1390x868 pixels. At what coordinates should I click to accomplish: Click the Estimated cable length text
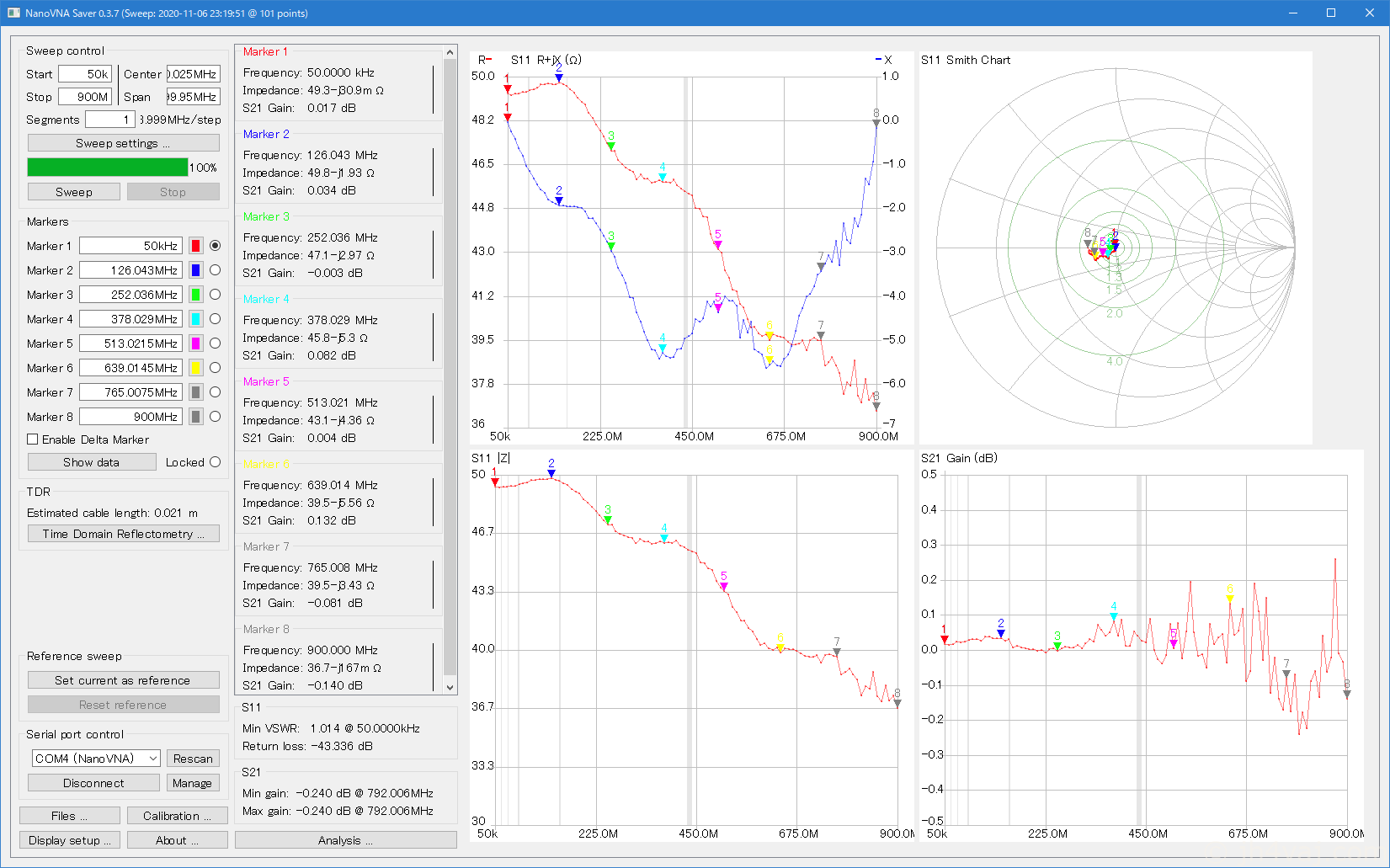point(112,513)
